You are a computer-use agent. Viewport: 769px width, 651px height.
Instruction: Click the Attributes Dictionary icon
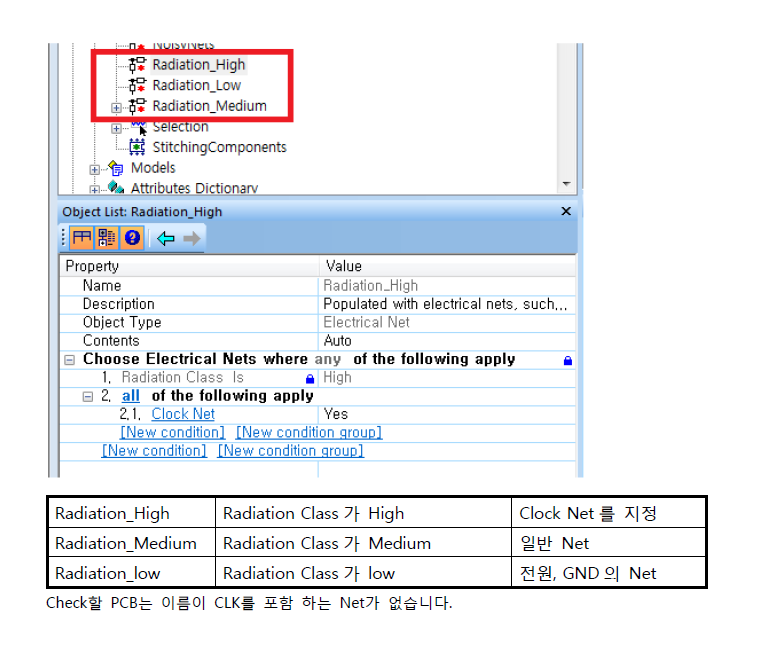point(116,188)
